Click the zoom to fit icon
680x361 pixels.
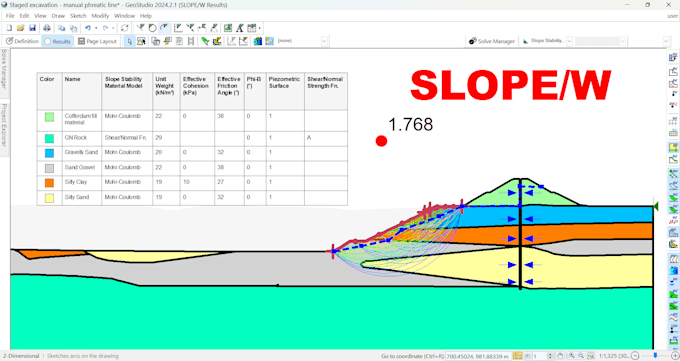click(x=591, y=356)
